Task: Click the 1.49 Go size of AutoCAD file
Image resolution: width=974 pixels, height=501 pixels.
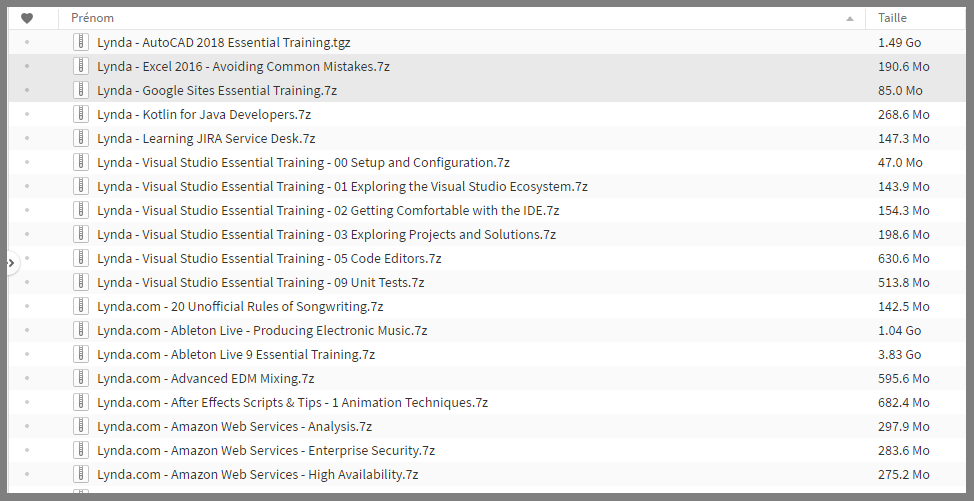Action: pos(899,42)
